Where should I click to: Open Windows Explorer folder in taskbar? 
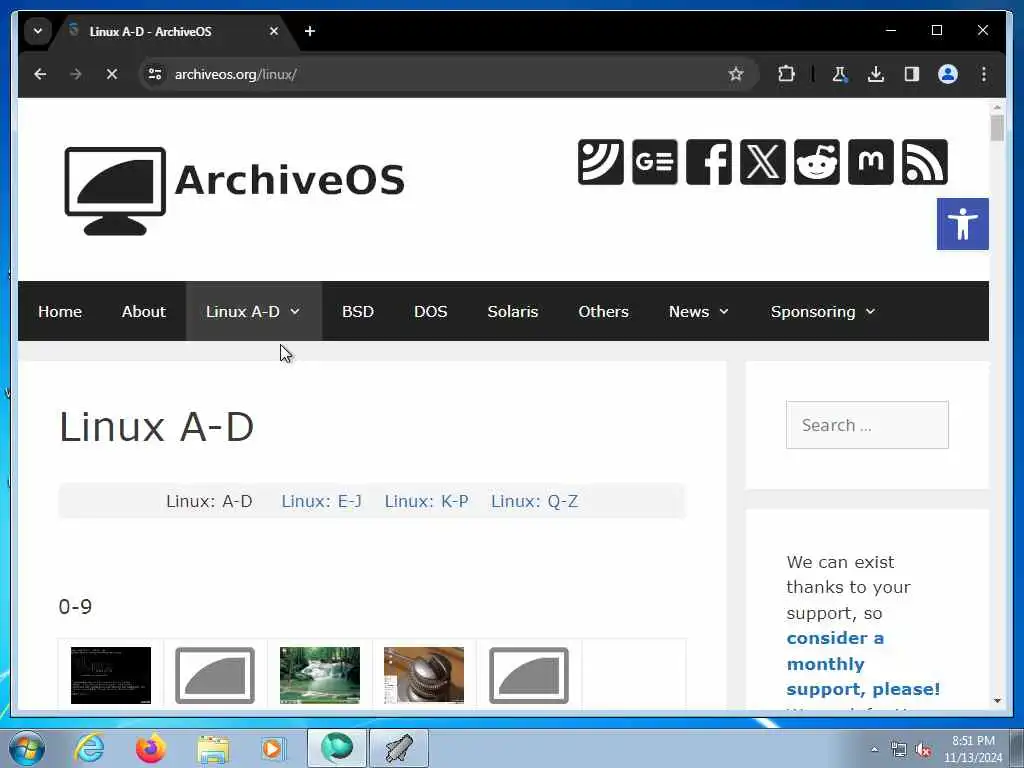(213, 749)
